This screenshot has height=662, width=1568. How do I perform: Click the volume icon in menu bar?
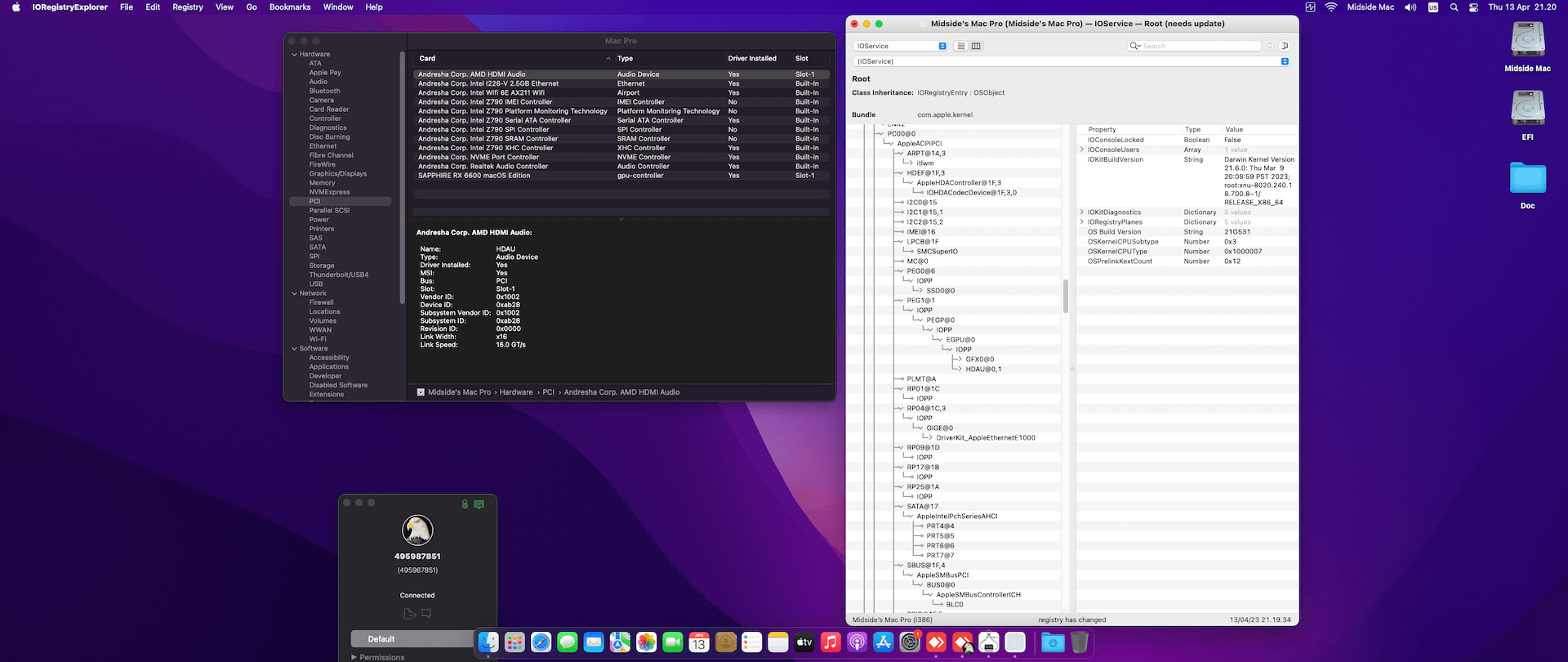click(x=1410, y=7)
